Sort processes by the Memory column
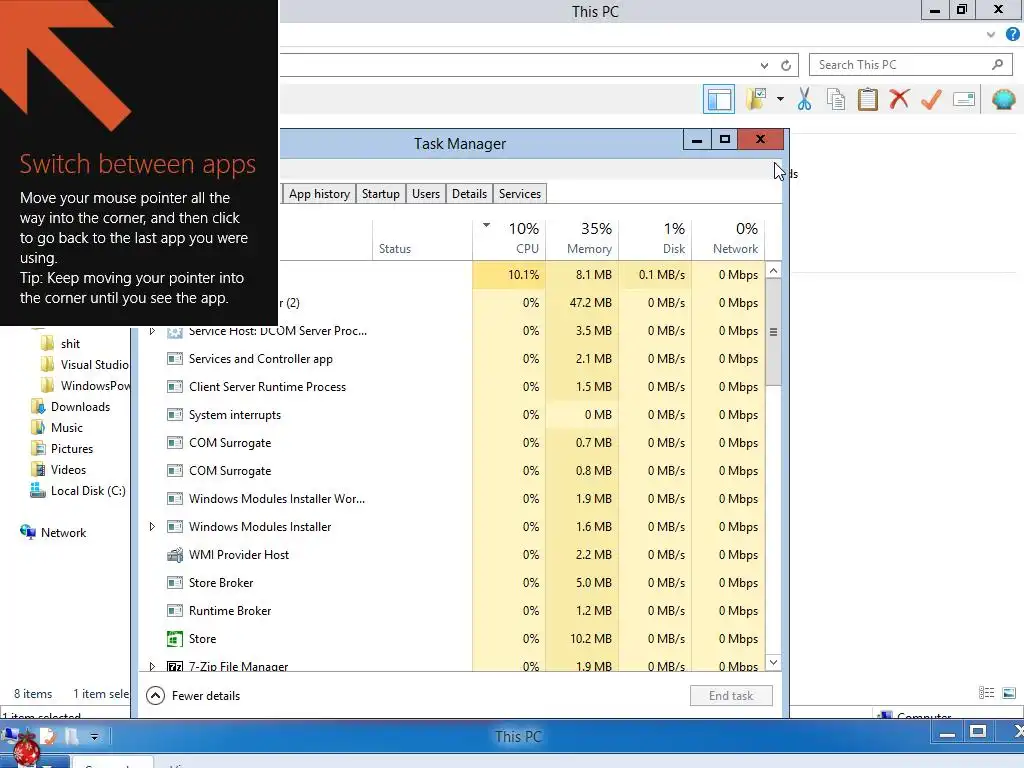 (583, 238)
